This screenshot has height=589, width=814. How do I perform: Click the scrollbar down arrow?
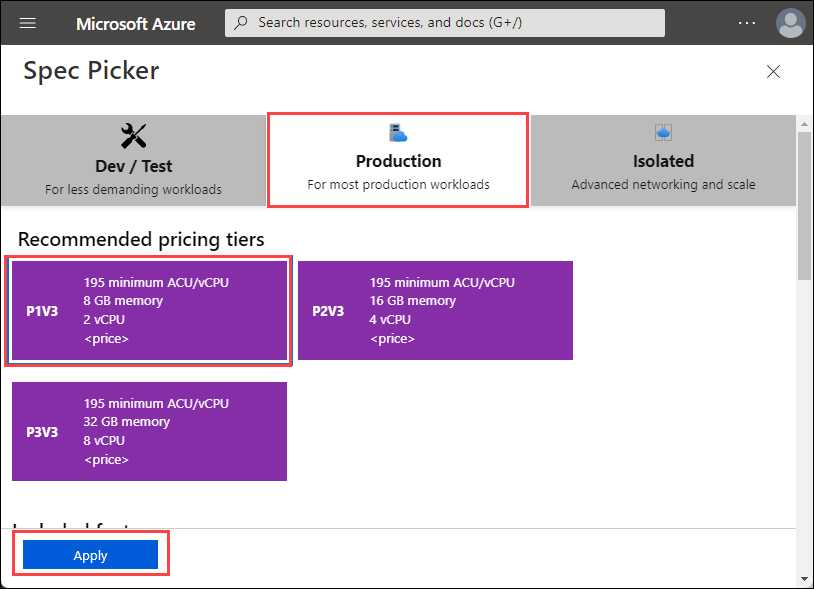[804, 579]
